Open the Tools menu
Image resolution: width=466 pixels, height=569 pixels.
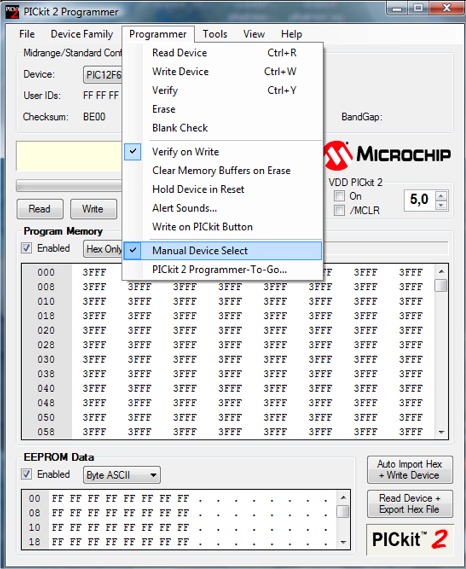(215, 34)
